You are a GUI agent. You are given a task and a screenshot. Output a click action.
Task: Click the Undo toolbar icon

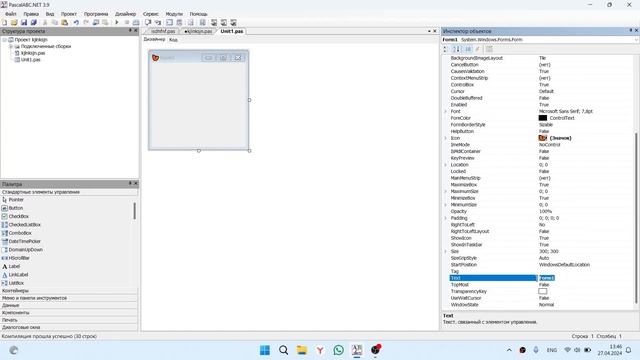coord(76,22)
